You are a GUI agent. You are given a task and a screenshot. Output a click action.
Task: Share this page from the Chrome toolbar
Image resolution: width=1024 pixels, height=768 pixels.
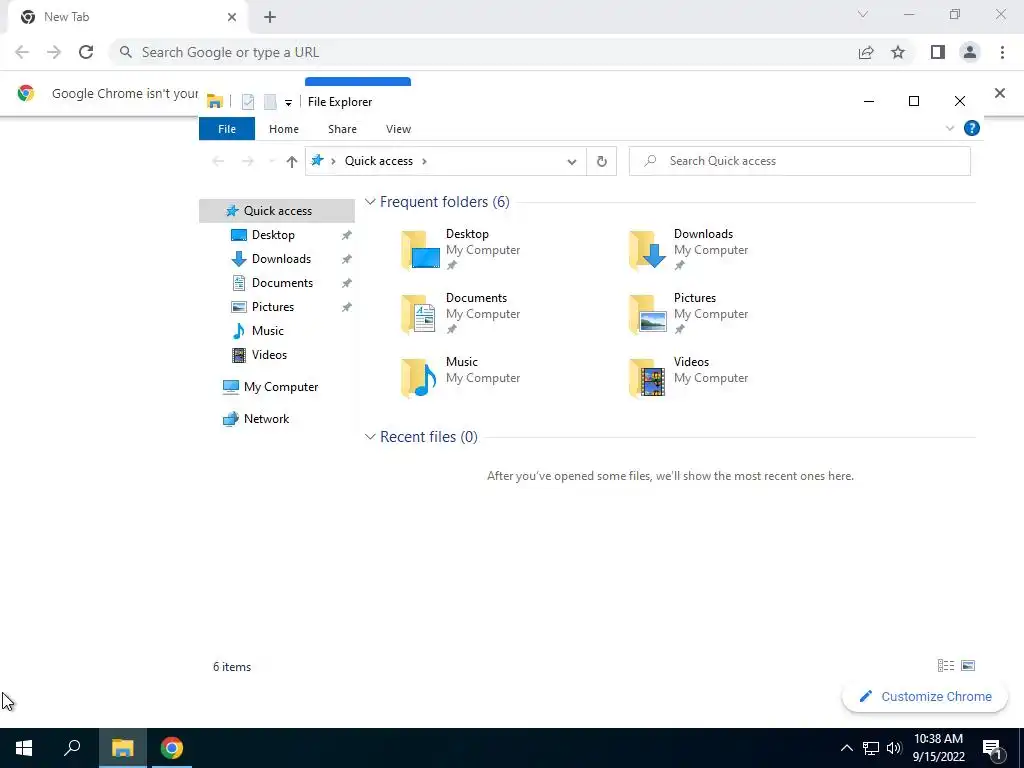point(866,52)
